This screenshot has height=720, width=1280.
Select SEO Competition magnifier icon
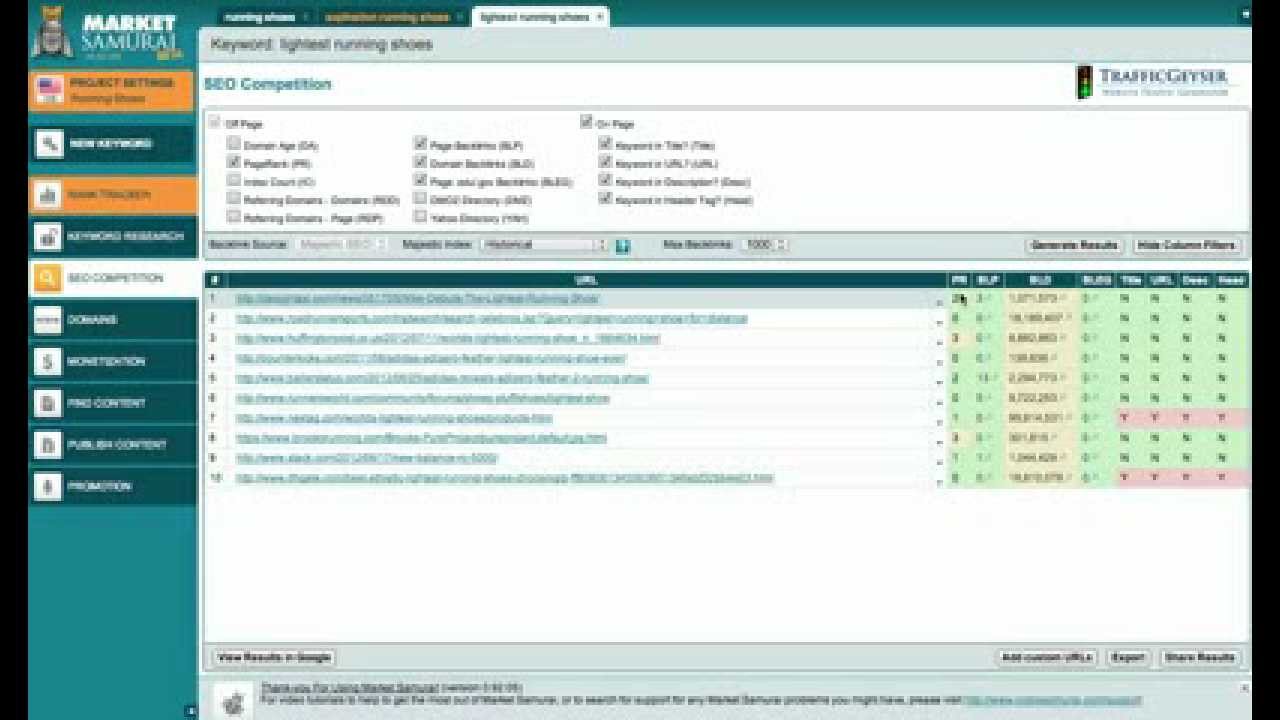click(48, 278)
